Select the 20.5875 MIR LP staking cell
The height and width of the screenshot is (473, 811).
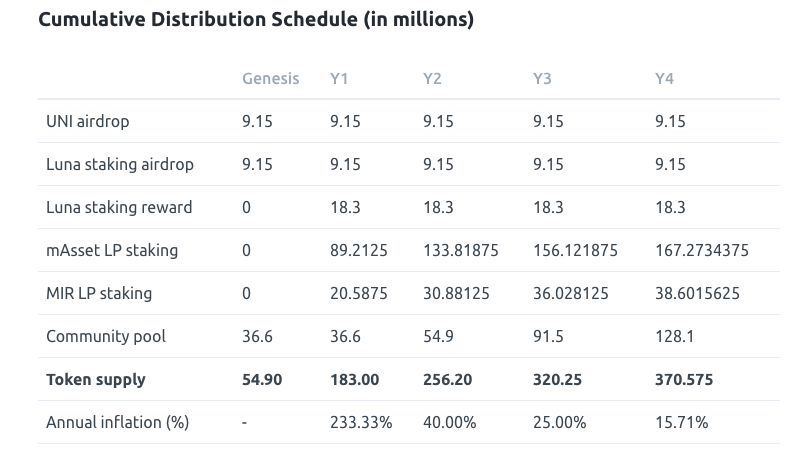[x=359, y=294]
